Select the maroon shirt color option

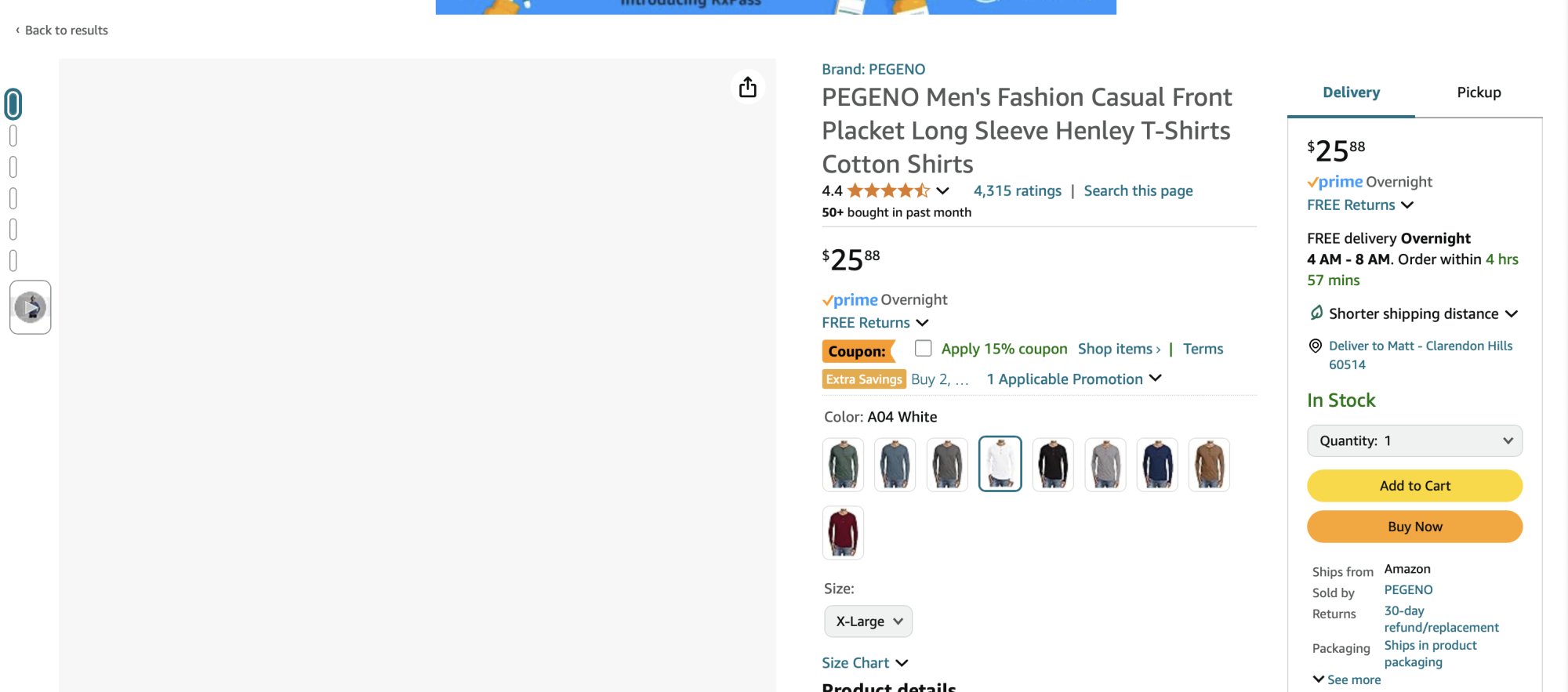pyautogui.click(x=843, y=533)
